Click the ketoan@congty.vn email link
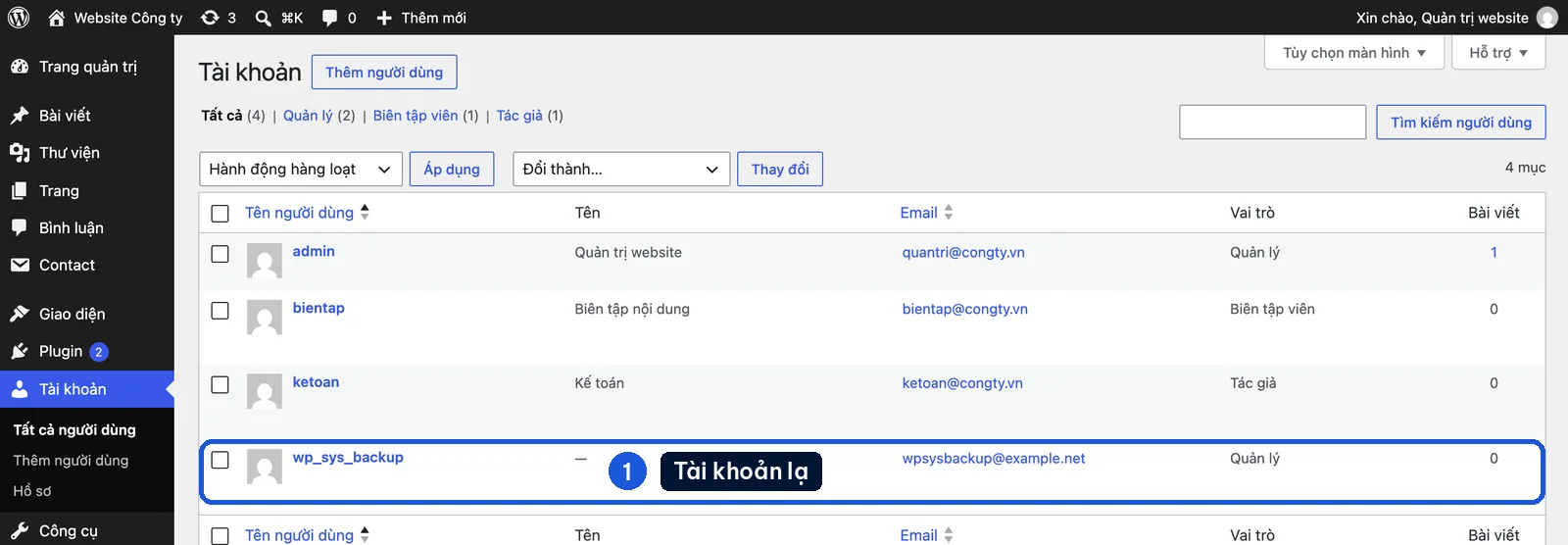 coord(962,383)
